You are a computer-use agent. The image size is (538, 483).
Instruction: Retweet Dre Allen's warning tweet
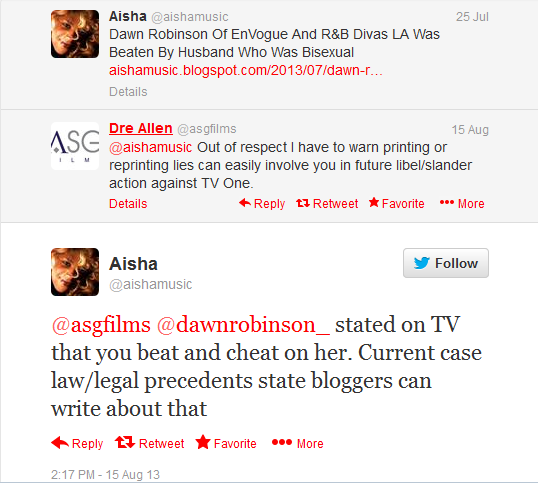click(327, 203)
